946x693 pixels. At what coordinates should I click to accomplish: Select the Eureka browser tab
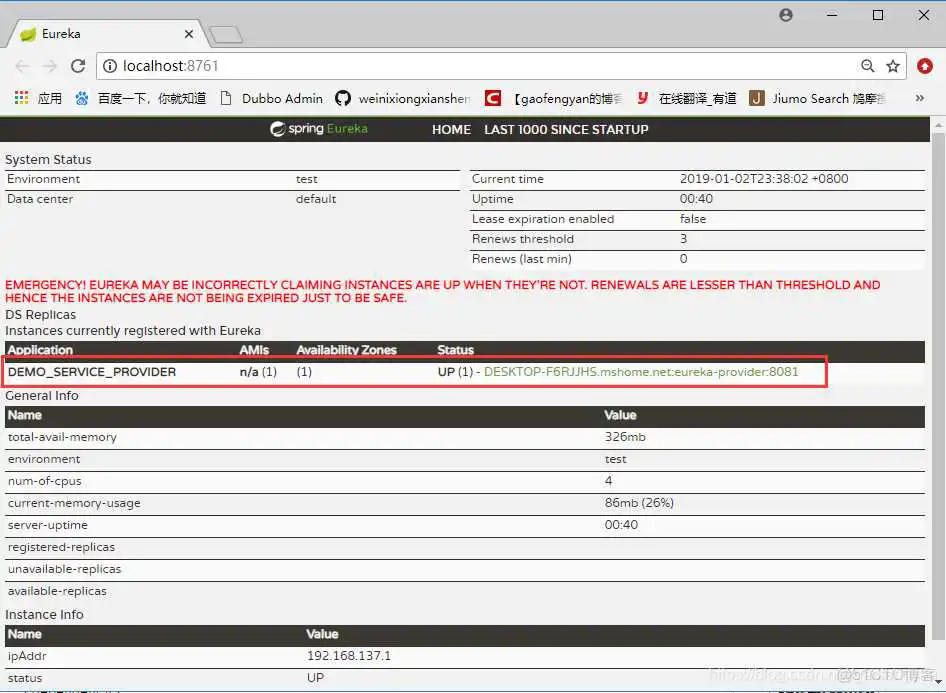(100, 33)
